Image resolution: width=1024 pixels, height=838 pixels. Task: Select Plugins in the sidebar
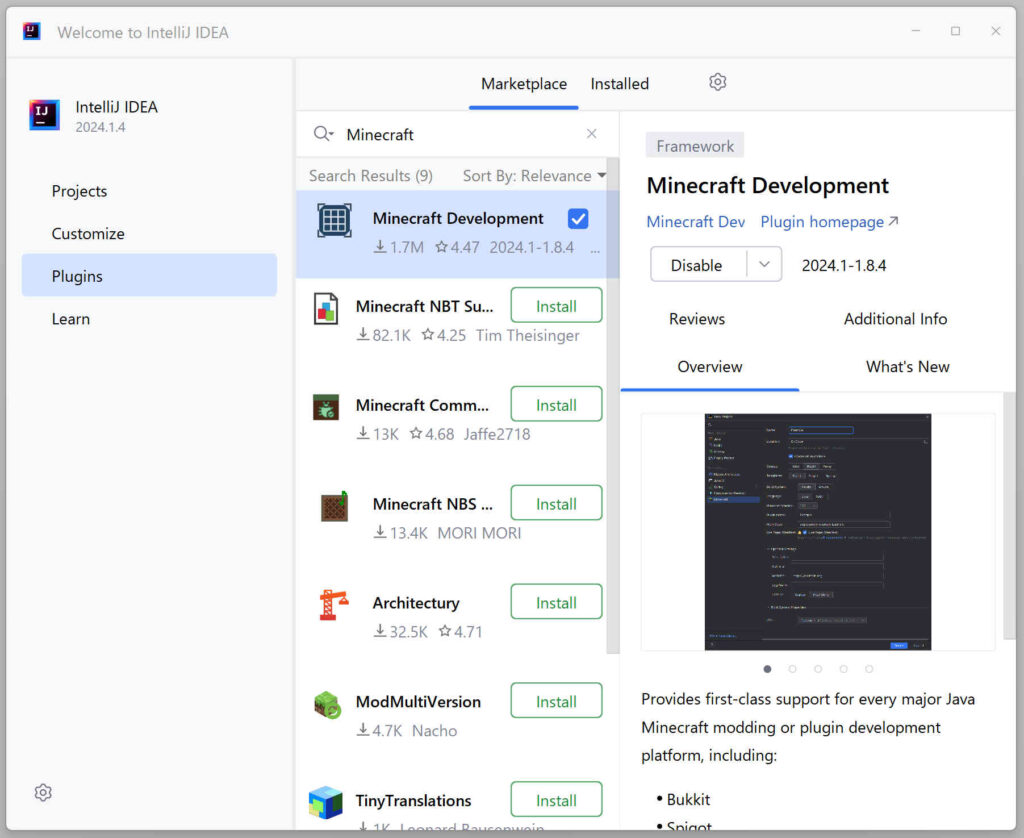coord(150,276)
